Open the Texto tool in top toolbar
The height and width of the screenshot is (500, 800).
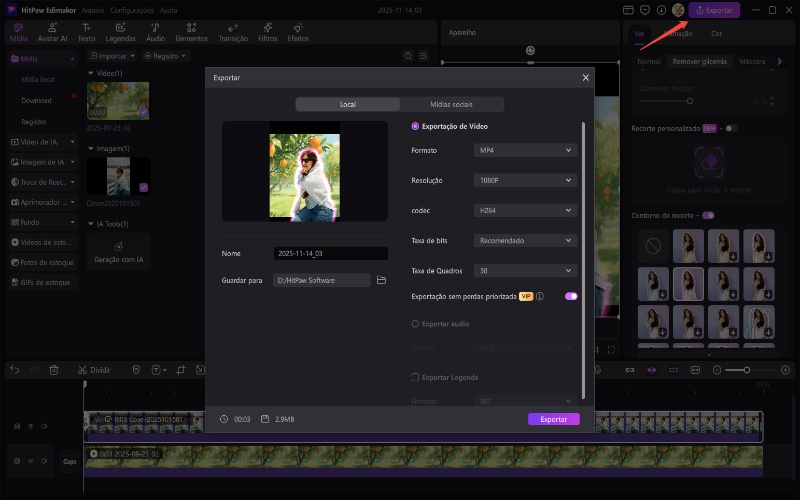tap(88, 31)
